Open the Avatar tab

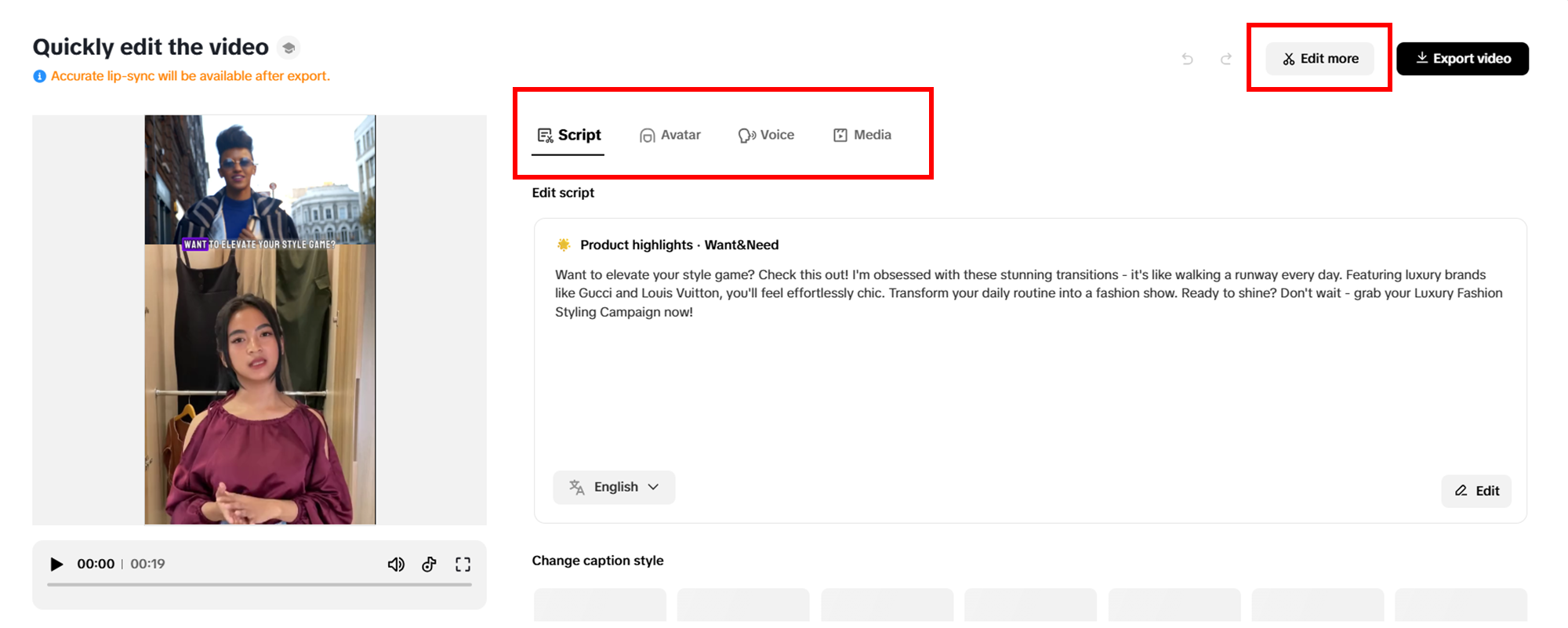(x=670, y=135)
